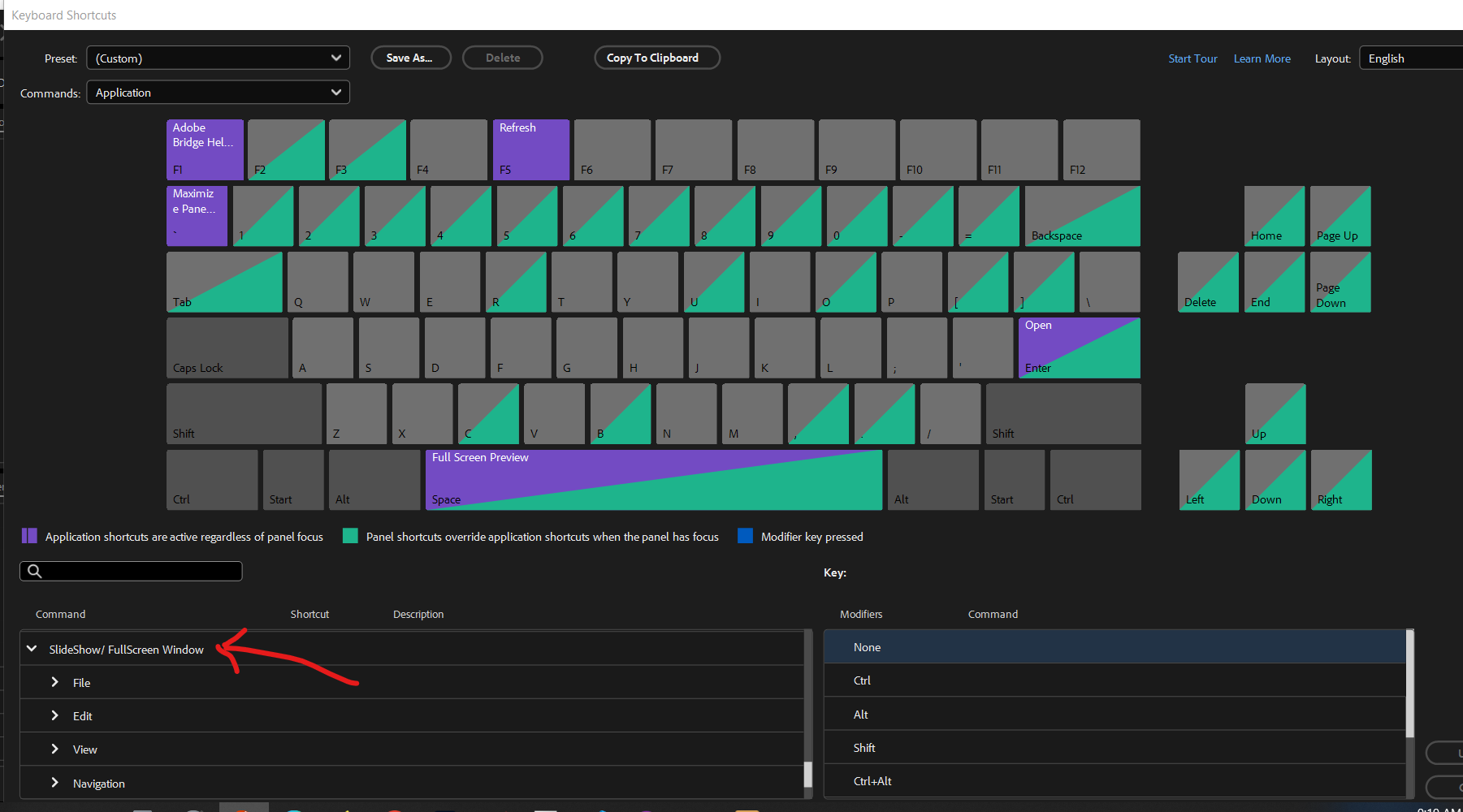Select the Page Up key
The width and height of the screenshot is (1463, 812).
tap(1340, 215)
